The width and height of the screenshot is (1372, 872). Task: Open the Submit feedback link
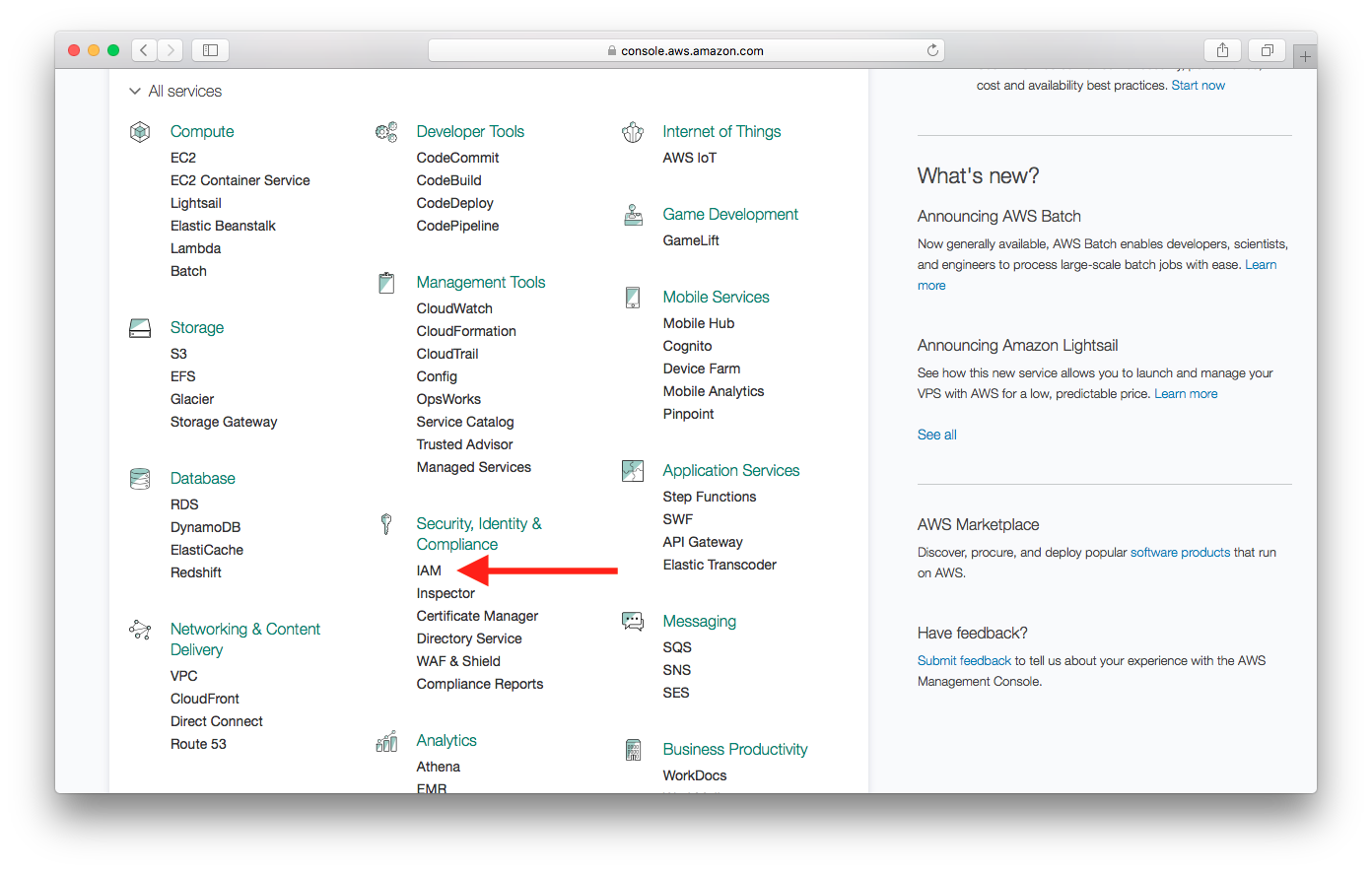click(x=964, y=661)
